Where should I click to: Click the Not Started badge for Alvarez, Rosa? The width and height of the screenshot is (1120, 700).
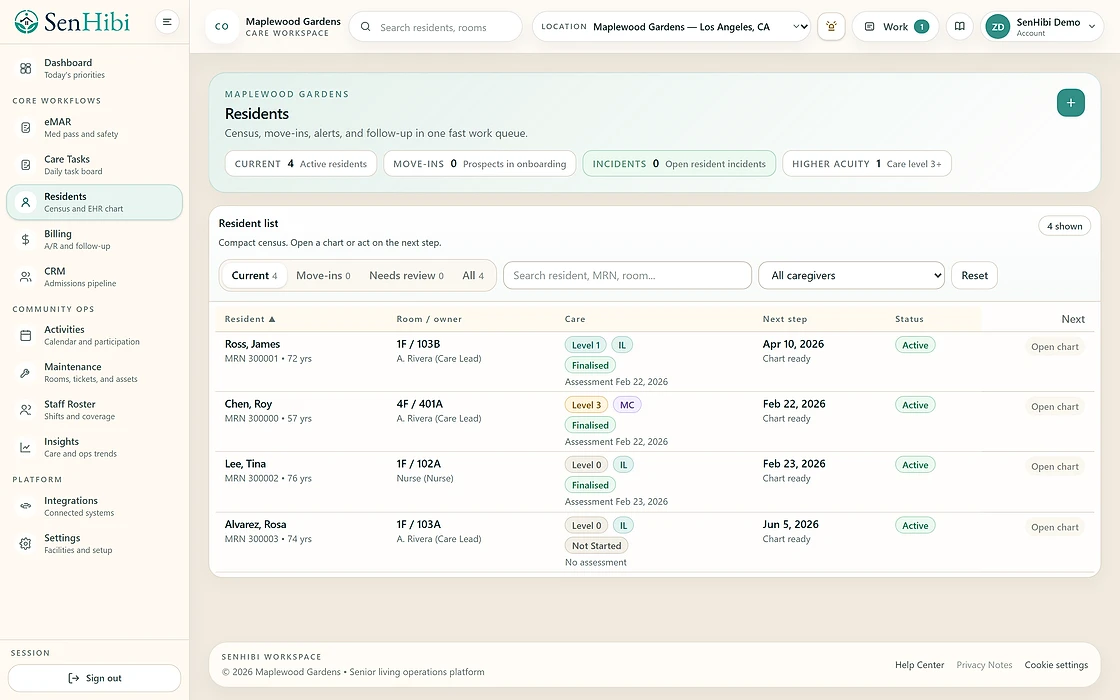click(596, 546)
